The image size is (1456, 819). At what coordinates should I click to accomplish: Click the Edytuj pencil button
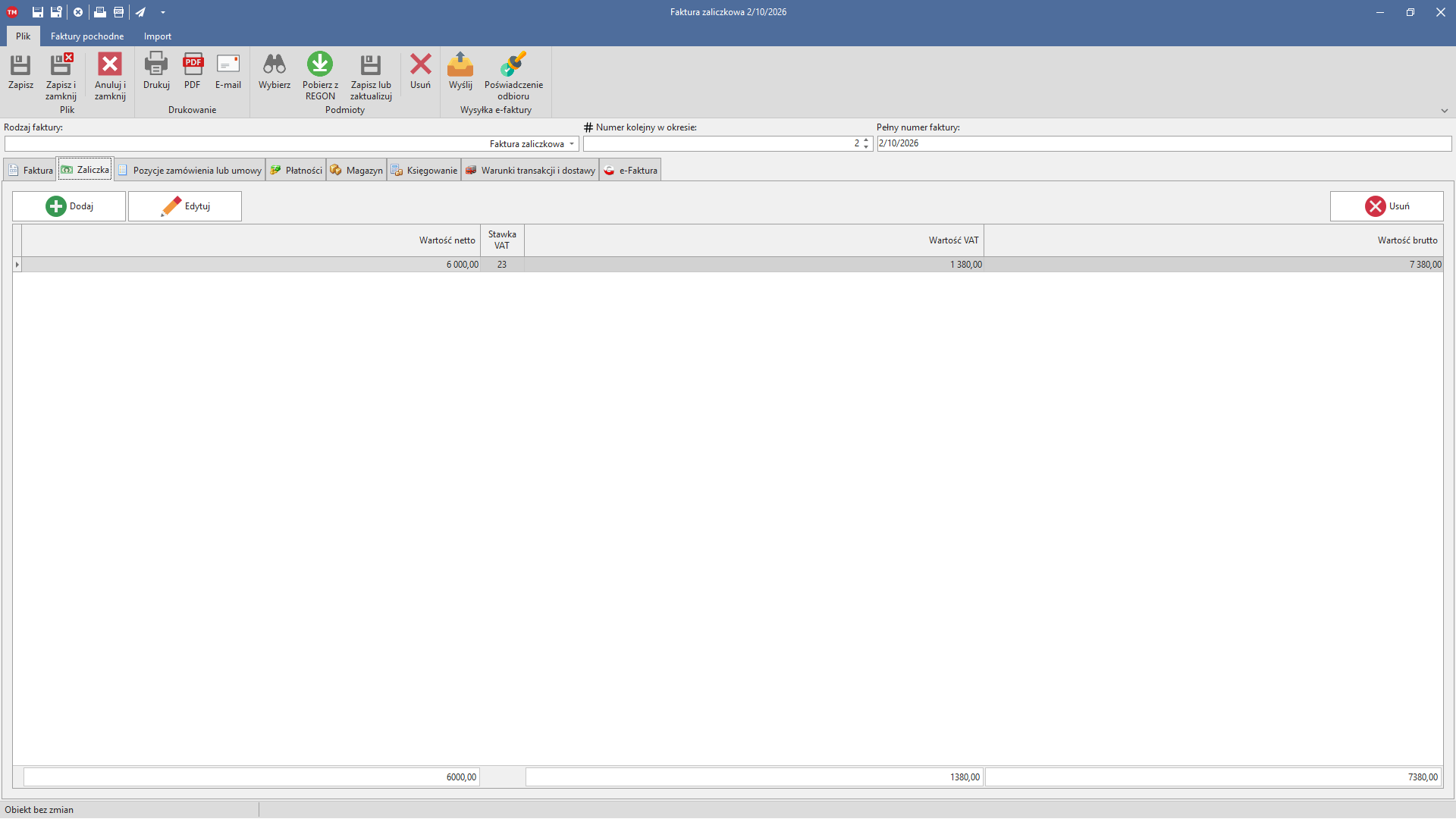click(185, 206)
